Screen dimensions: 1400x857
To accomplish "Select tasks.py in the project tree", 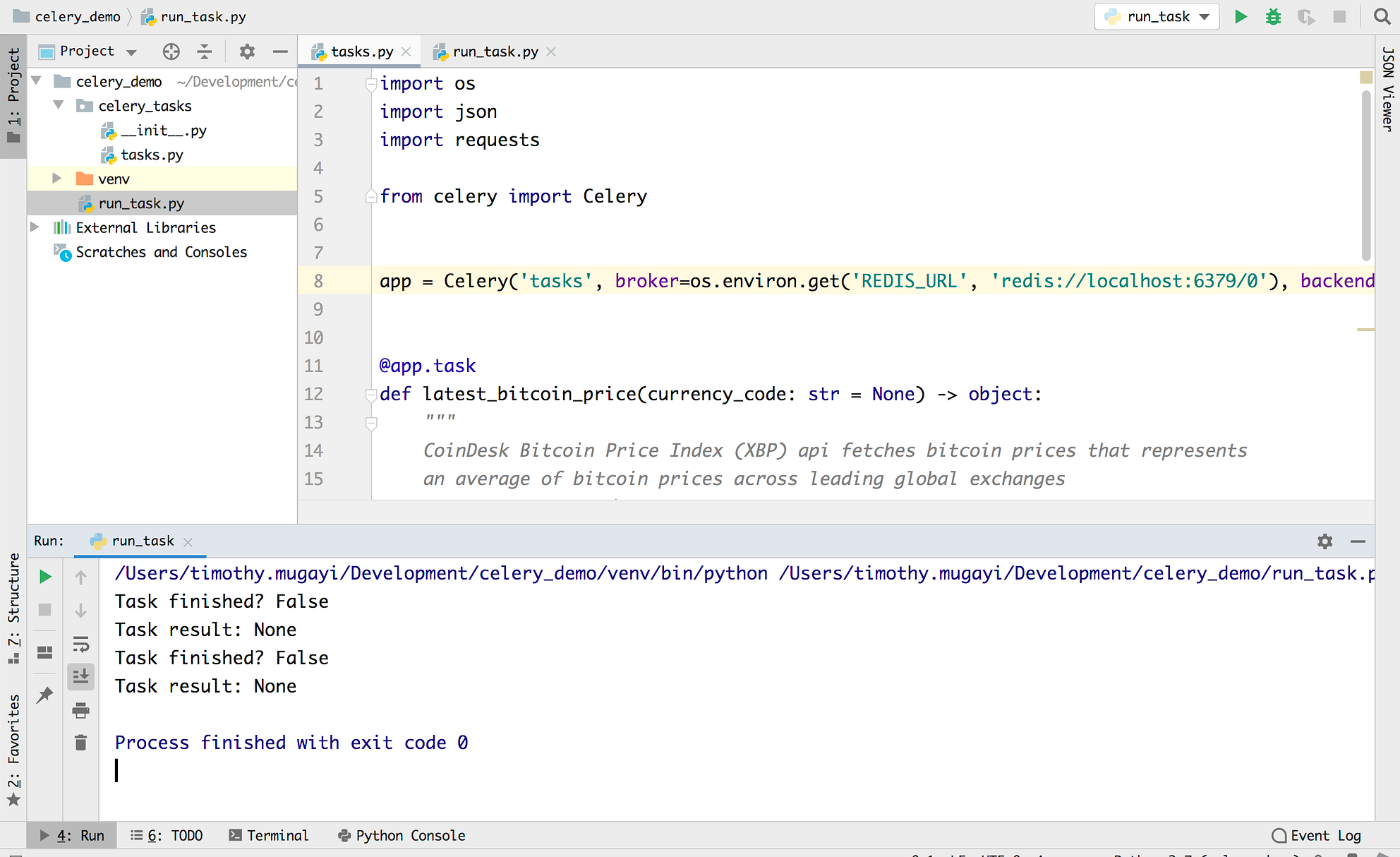I will tap(152, 155).
